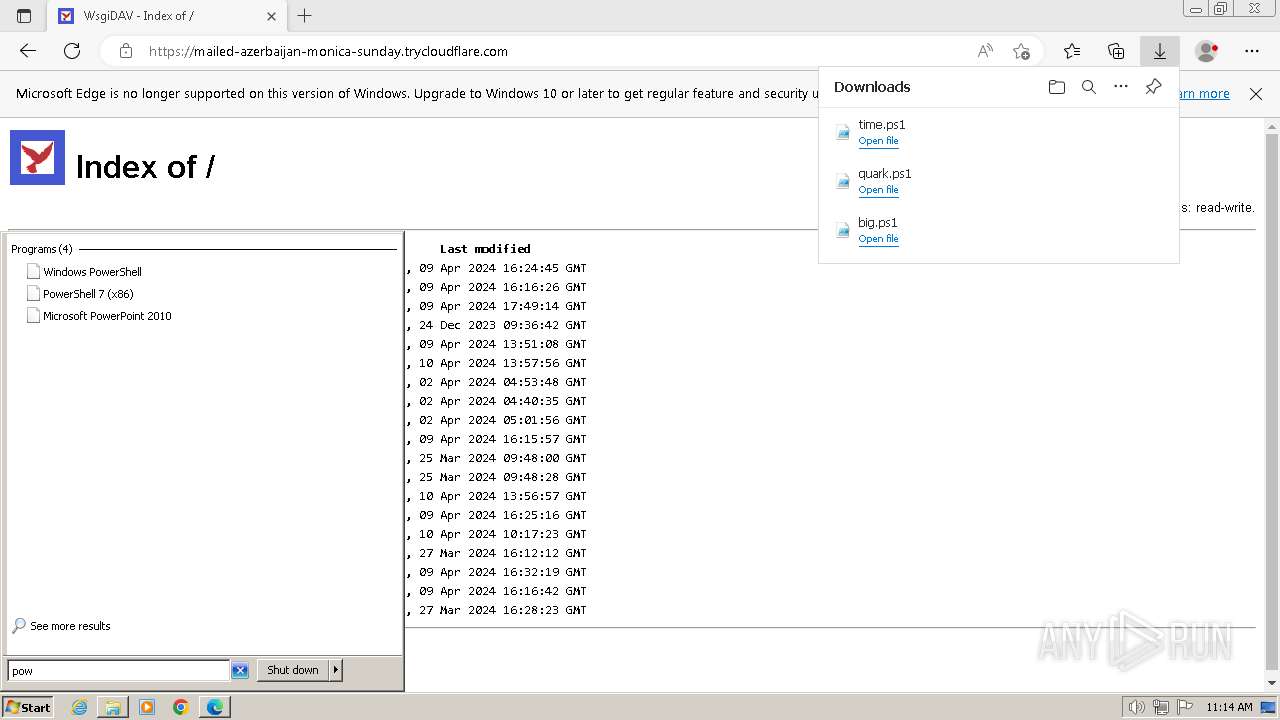1280x720 pixels.
Task: Add a new browser tab
Action: pos(305,16)
